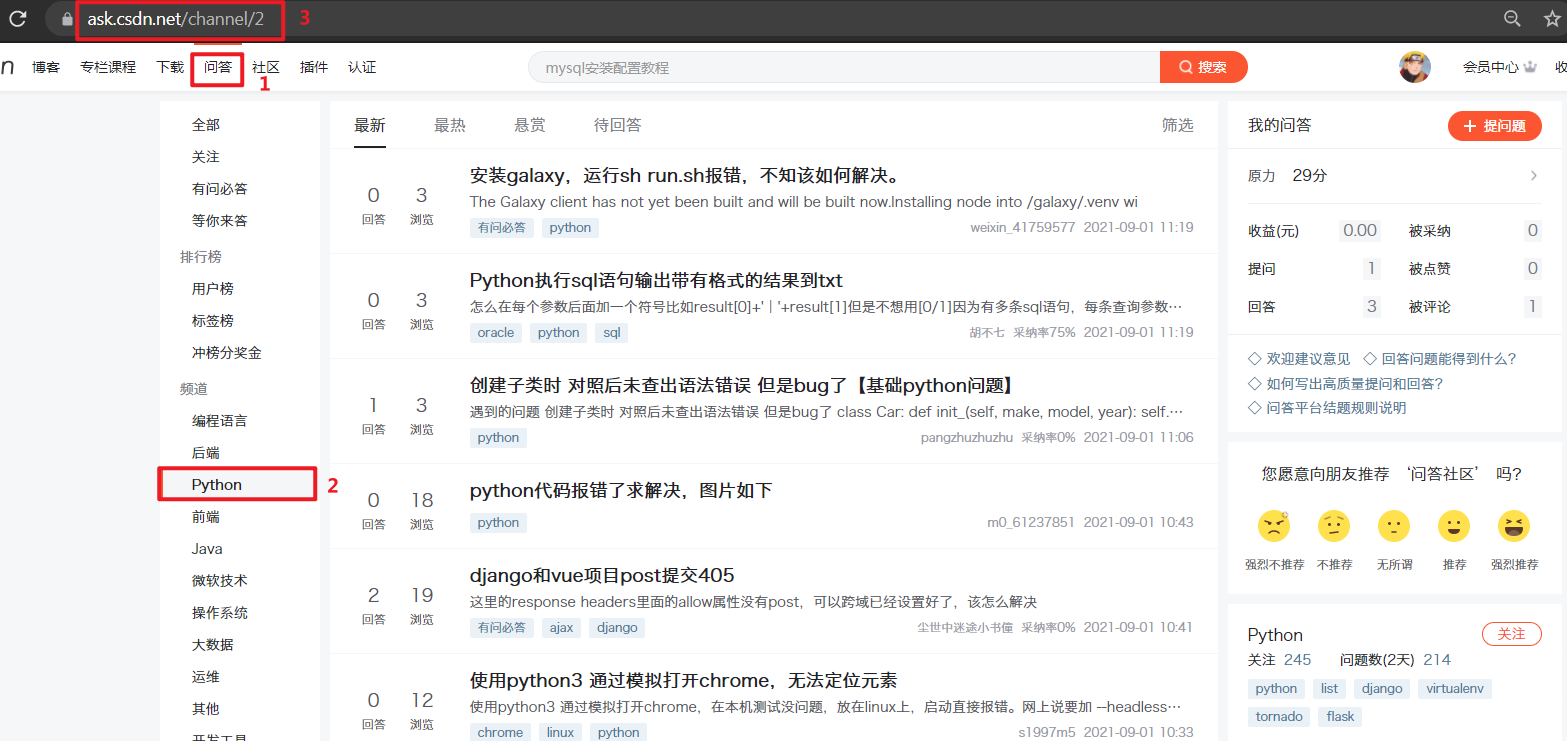Select 关注 in the left sidebar

click(206, 157)
